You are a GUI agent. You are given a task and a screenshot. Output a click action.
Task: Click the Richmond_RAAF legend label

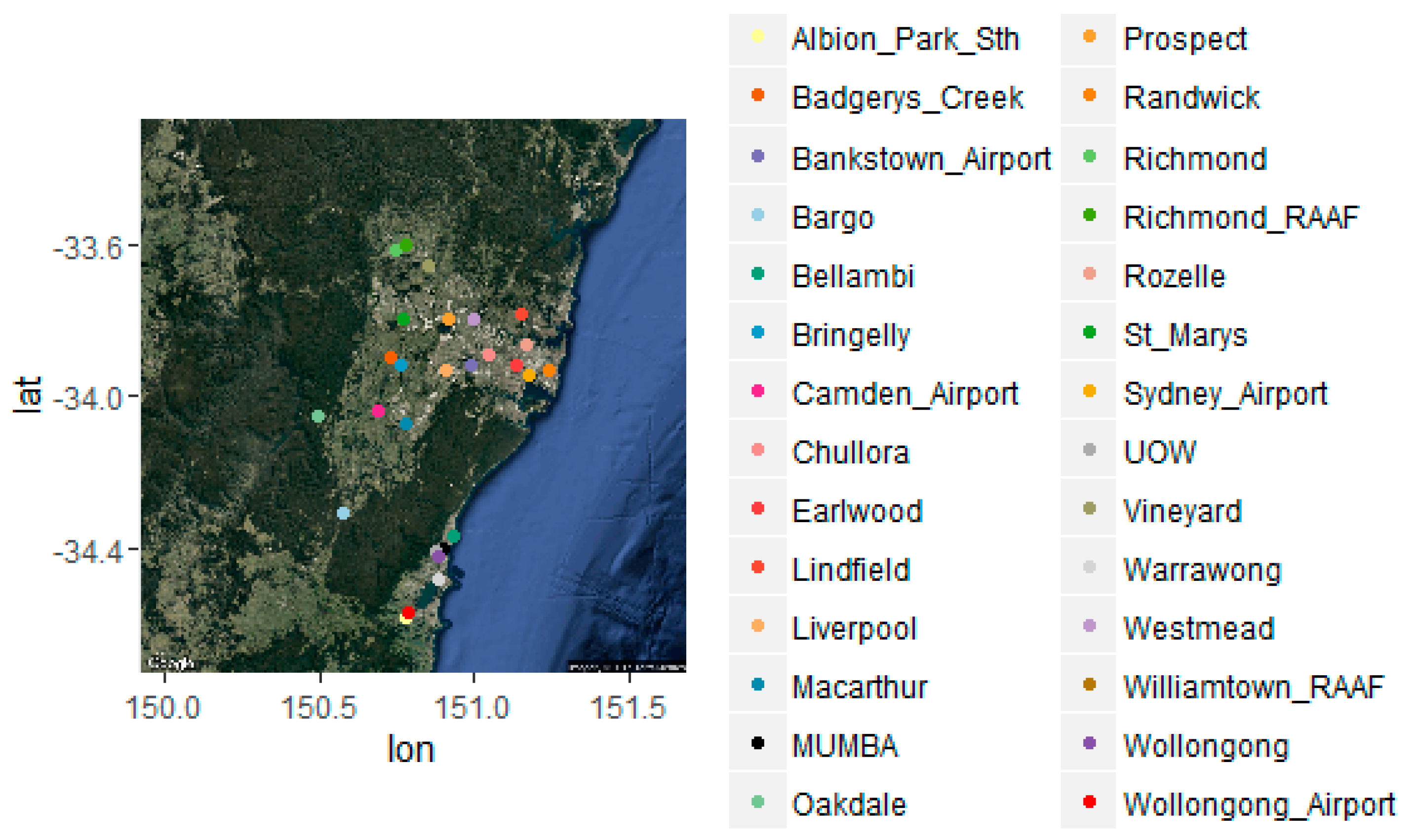point(1241,217)
